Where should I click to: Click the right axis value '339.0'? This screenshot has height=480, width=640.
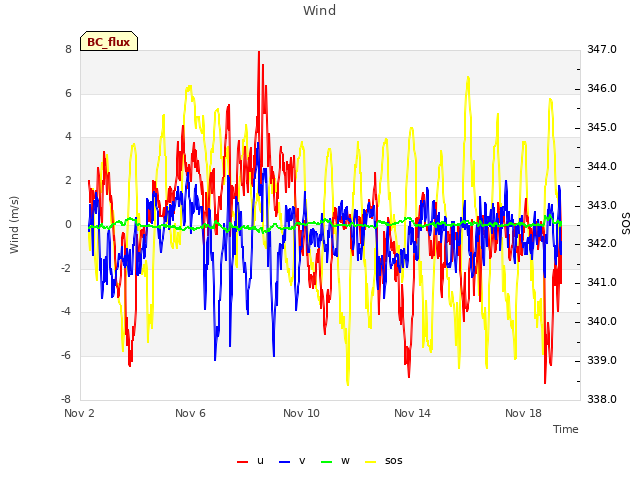pyautogui.click(x=602, y=360)
